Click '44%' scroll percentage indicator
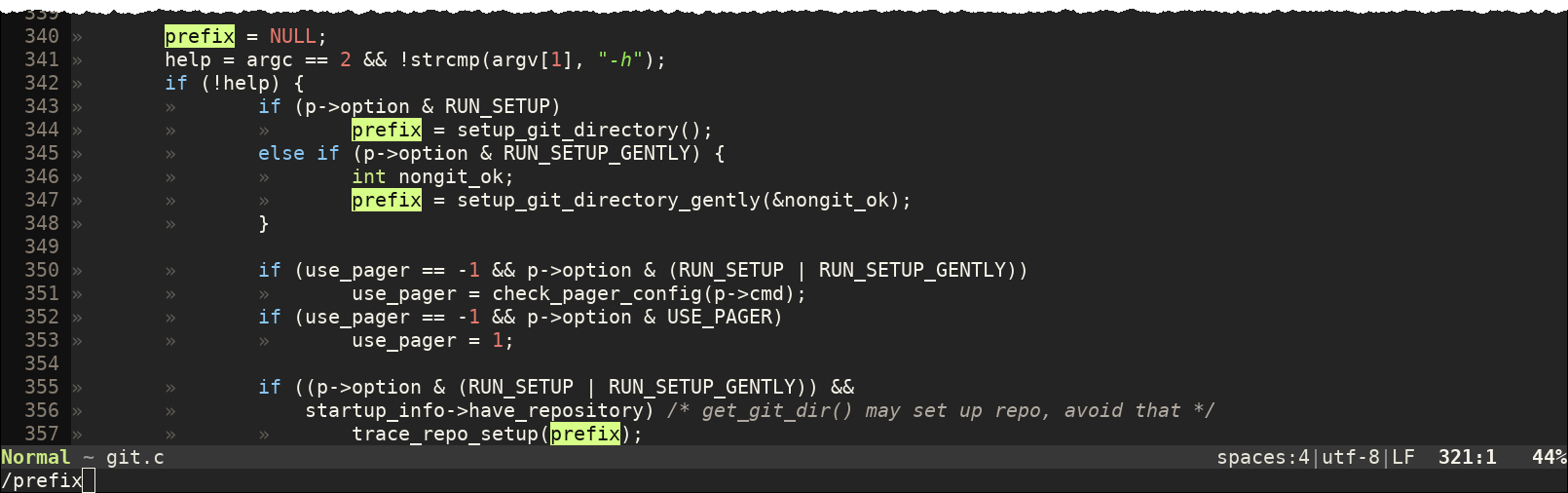The height and width of the screenshot is (493, 1568). pos(1549,457)
